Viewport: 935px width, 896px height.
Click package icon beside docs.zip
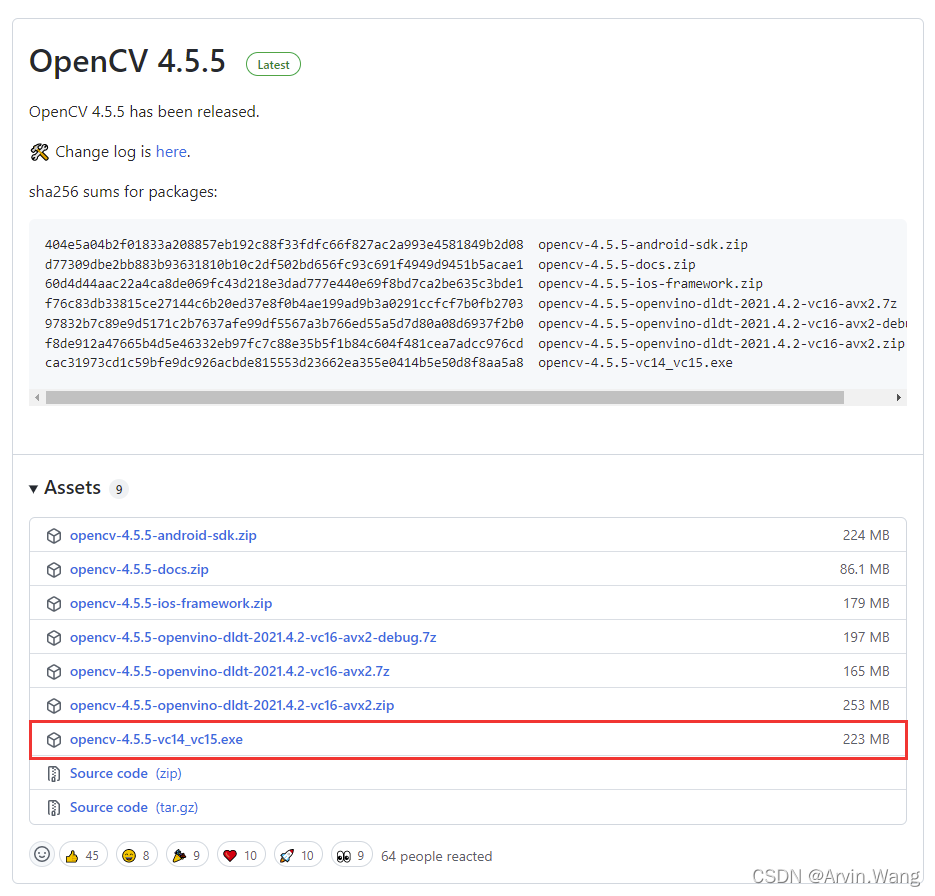54,570
